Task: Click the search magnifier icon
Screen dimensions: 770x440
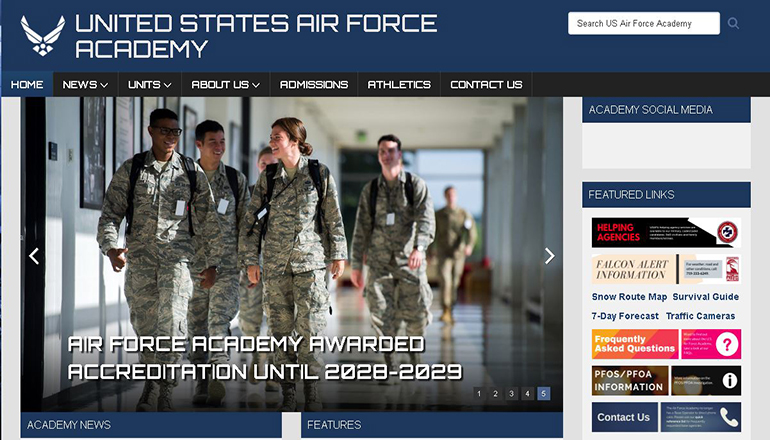Action: (x=733, y=23)
